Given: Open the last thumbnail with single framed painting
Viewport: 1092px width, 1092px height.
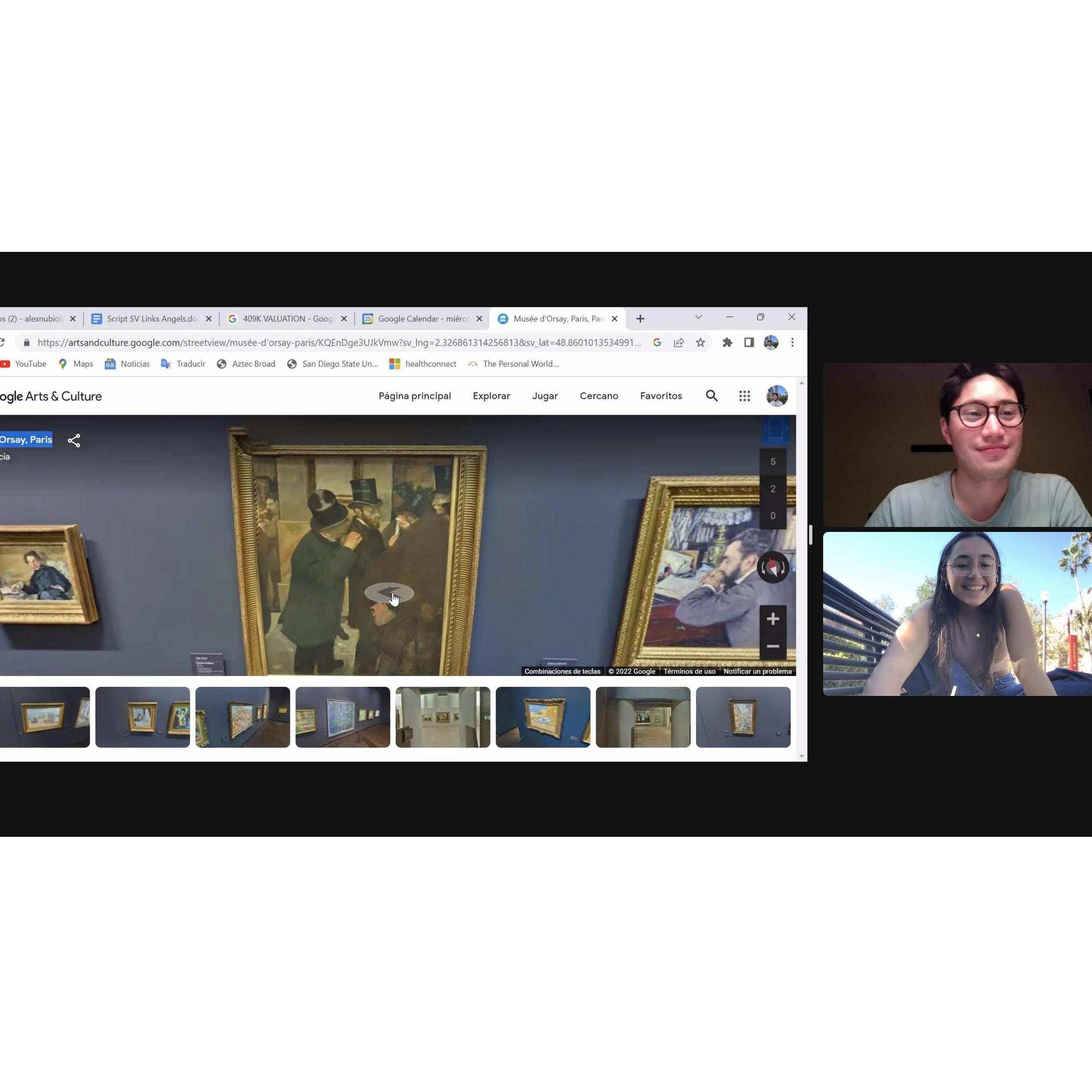Looking at the screenshot, I should coord(743,717).
